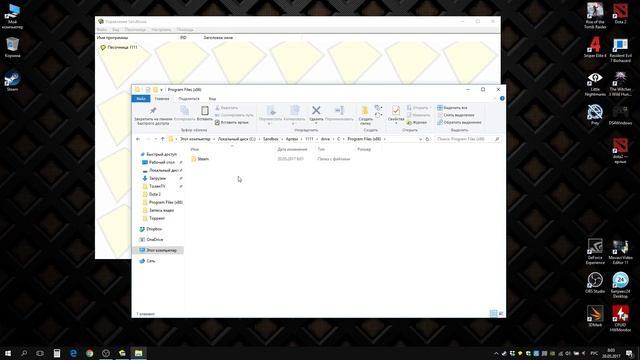Click Select all (Выделить все) in the ribbon
This screenshot has height=360, width=640.
click(x=452, y=108)
